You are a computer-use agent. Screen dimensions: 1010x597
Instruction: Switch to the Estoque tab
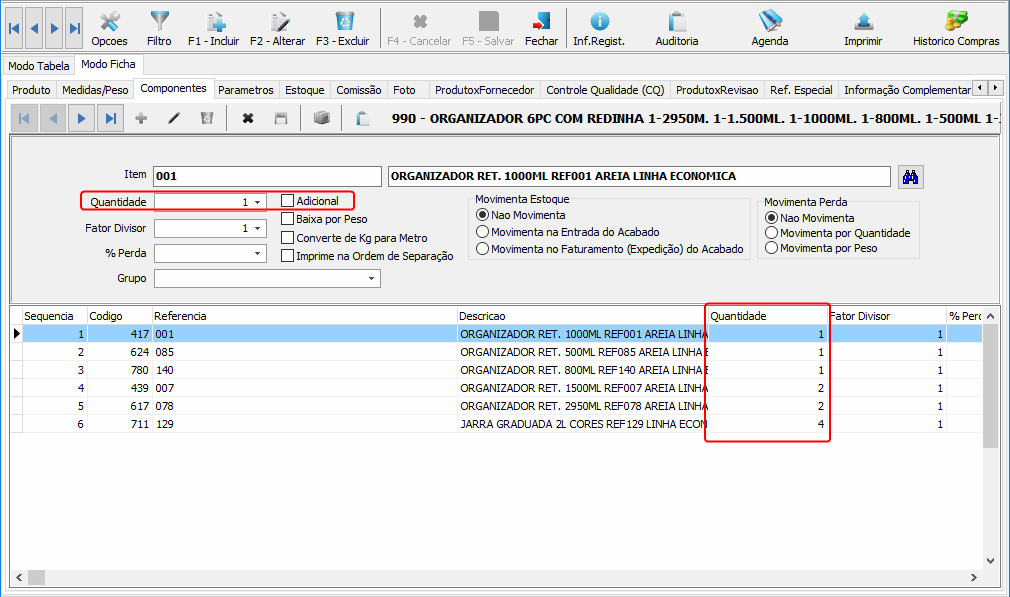click(x=304, y=90)
